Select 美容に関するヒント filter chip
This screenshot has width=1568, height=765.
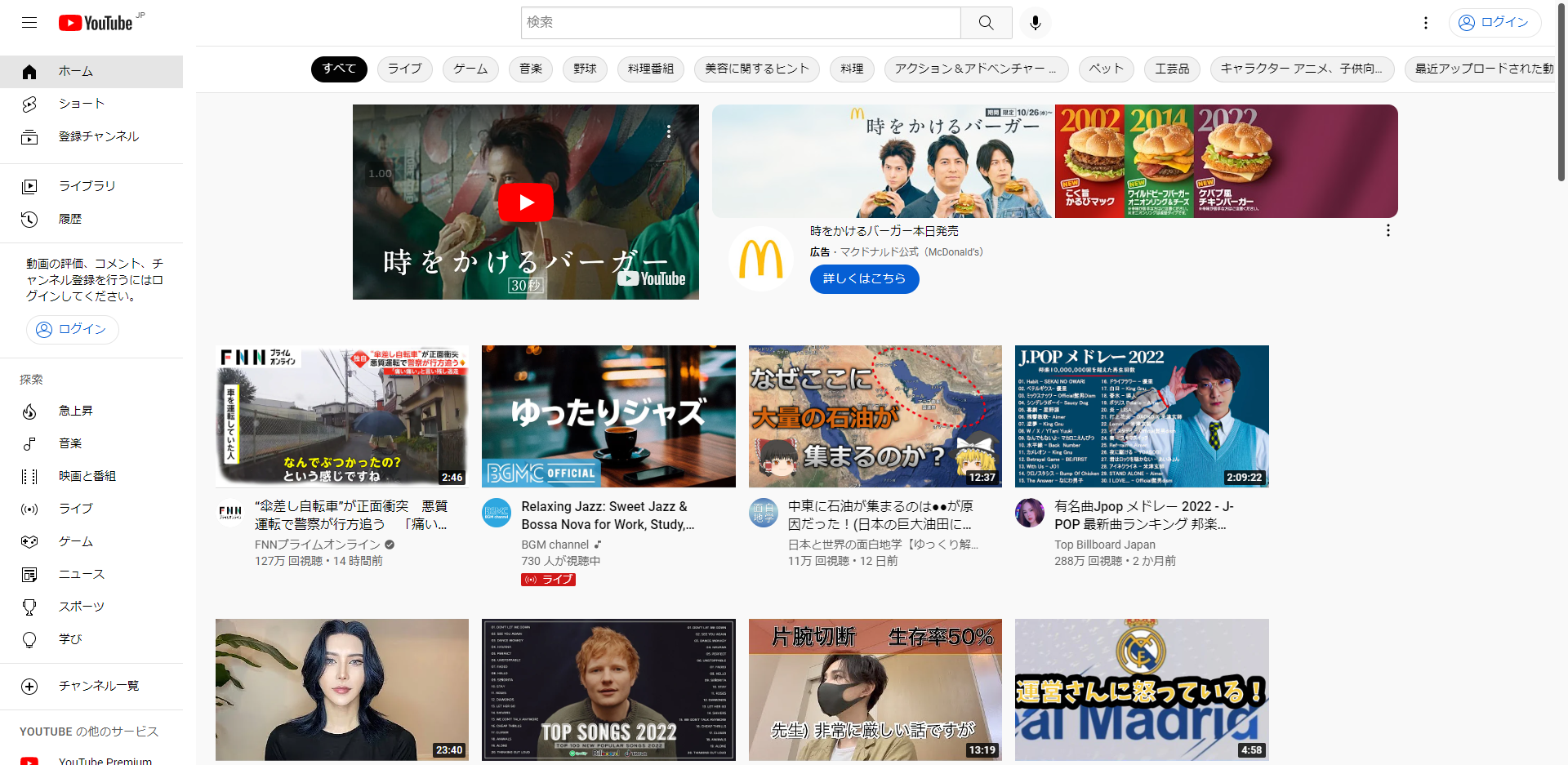[757, 69]
